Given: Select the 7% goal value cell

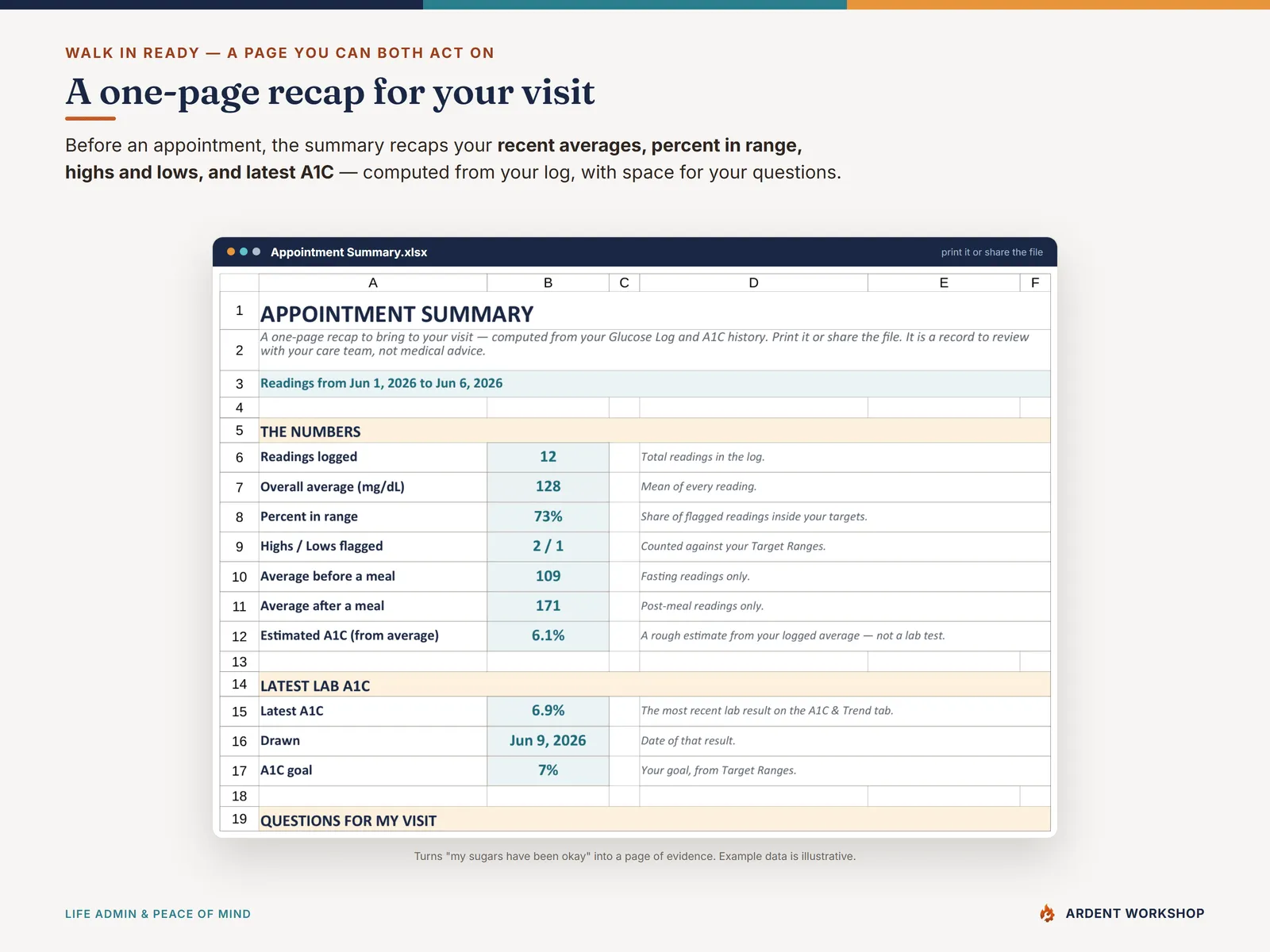Looking at the screenshot, I should coord(548,770).
